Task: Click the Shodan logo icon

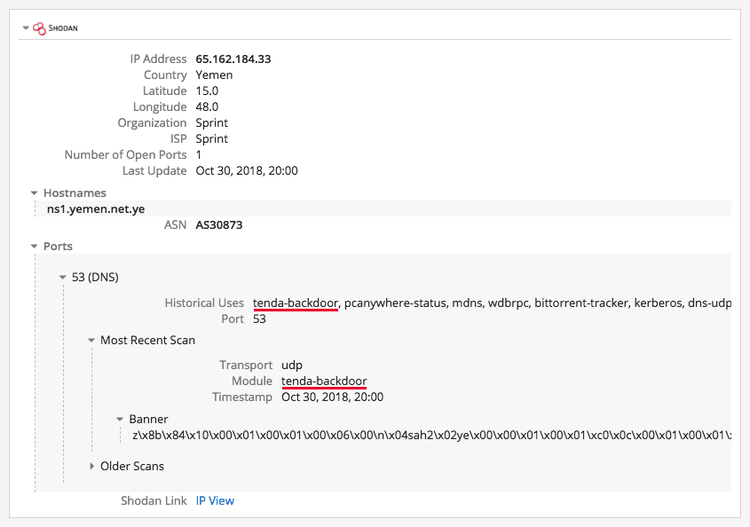Action: pyautogui.click(x=39, y=28)
